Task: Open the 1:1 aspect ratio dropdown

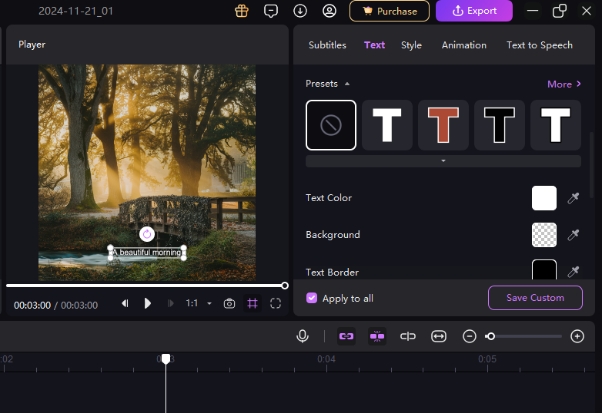Action: 198,303
